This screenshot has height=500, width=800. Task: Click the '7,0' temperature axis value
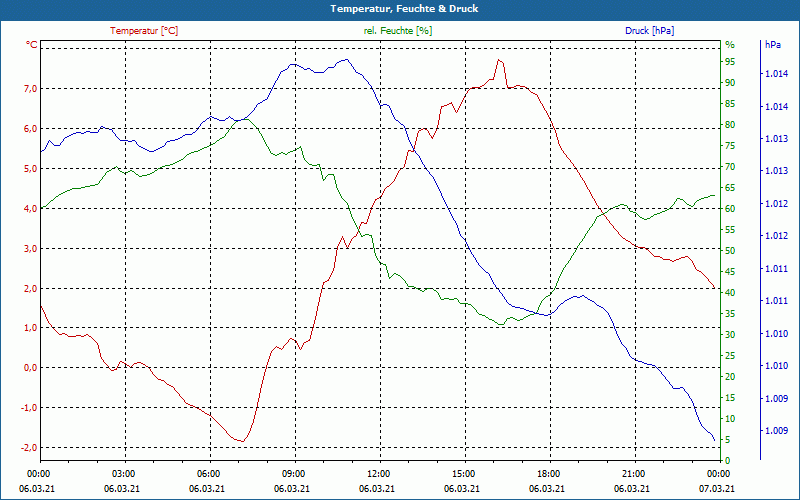(x=31, y=89)
